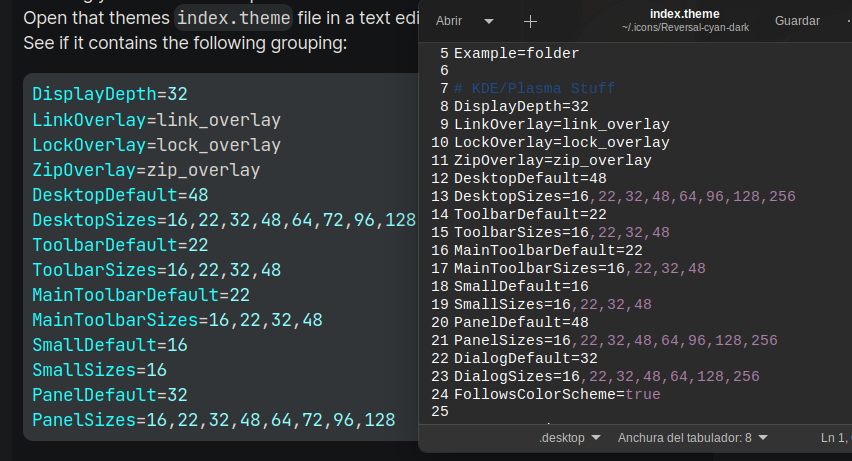Click line number 16 in the gutter

439,250
